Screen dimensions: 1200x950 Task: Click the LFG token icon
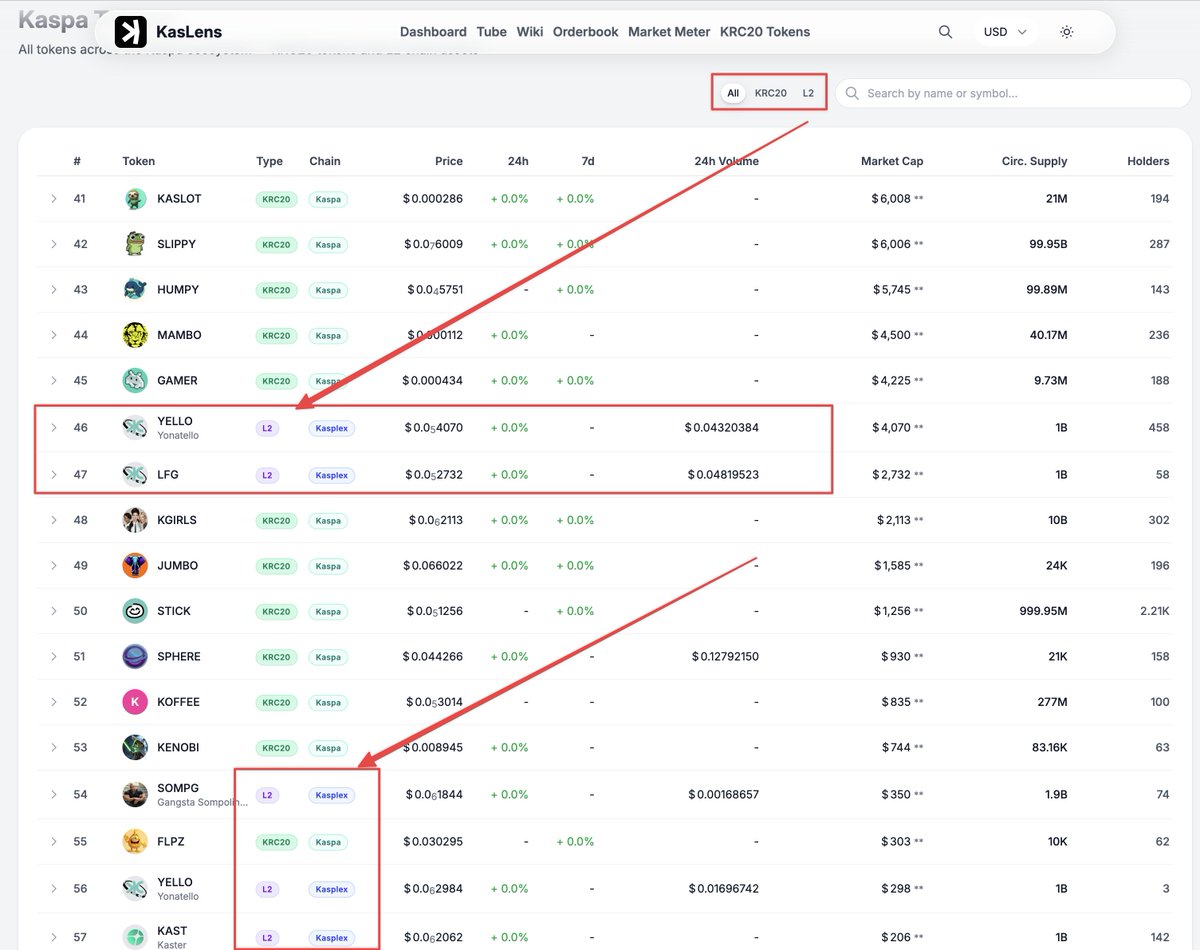[135, 475]
